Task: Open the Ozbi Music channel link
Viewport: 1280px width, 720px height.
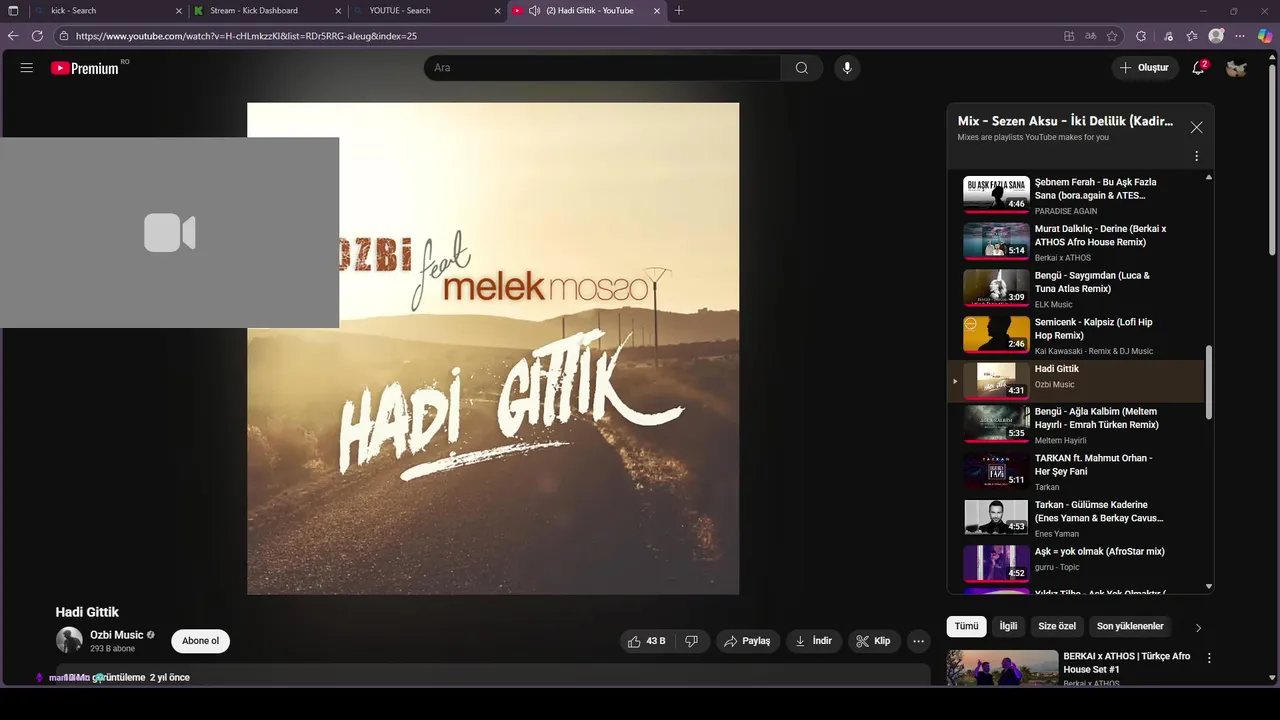Action: point(117,635)
